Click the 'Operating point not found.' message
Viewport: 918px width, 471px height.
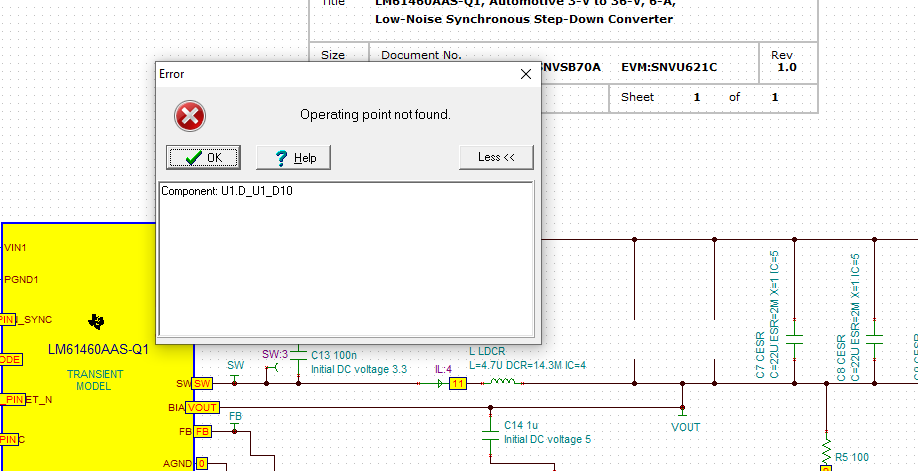coord(375,115)
